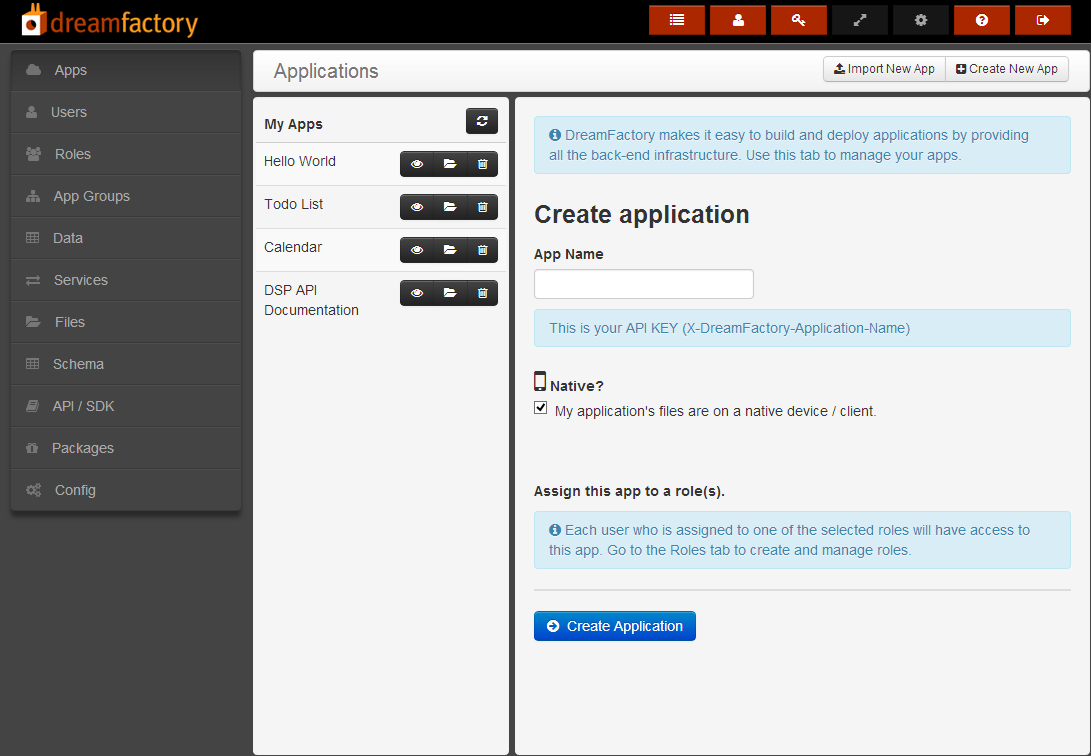Open Apps in the sidebar
This screenshot has height=756, width=1091.
(x=126, y=70)
